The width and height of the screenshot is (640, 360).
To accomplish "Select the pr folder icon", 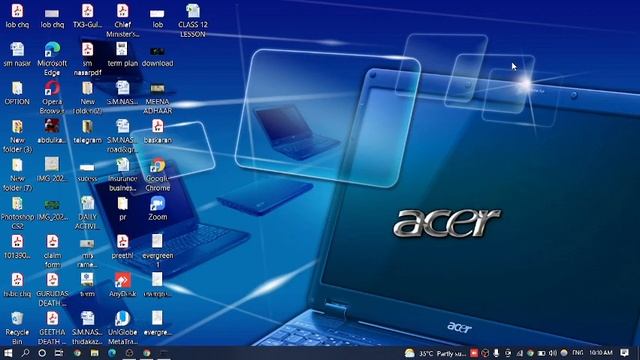I will coord(122,208).
